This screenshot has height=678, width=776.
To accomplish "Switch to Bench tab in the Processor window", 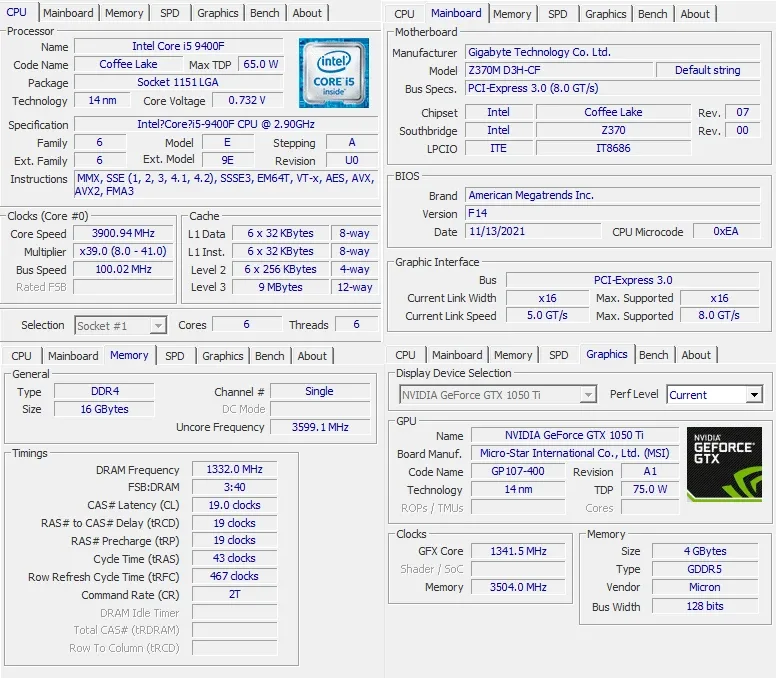I will pyautogui.click(x=265, y=13).
